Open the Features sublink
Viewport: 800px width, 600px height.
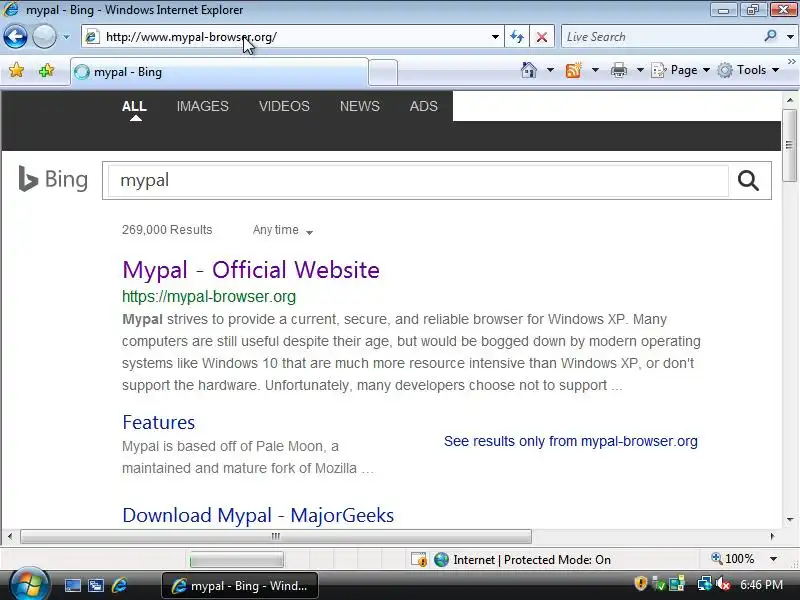[x=159, y=422]
